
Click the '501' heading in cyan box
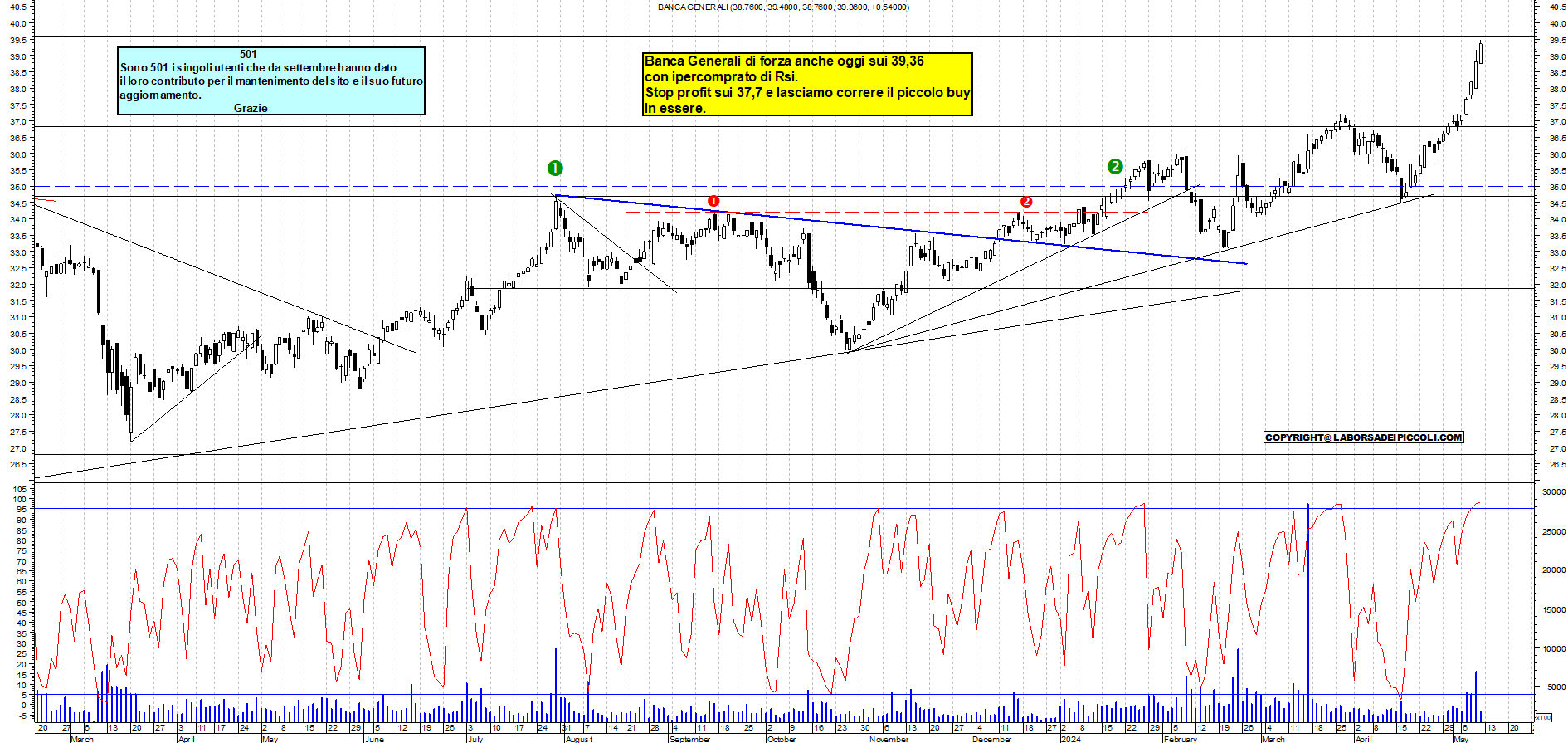248,55
